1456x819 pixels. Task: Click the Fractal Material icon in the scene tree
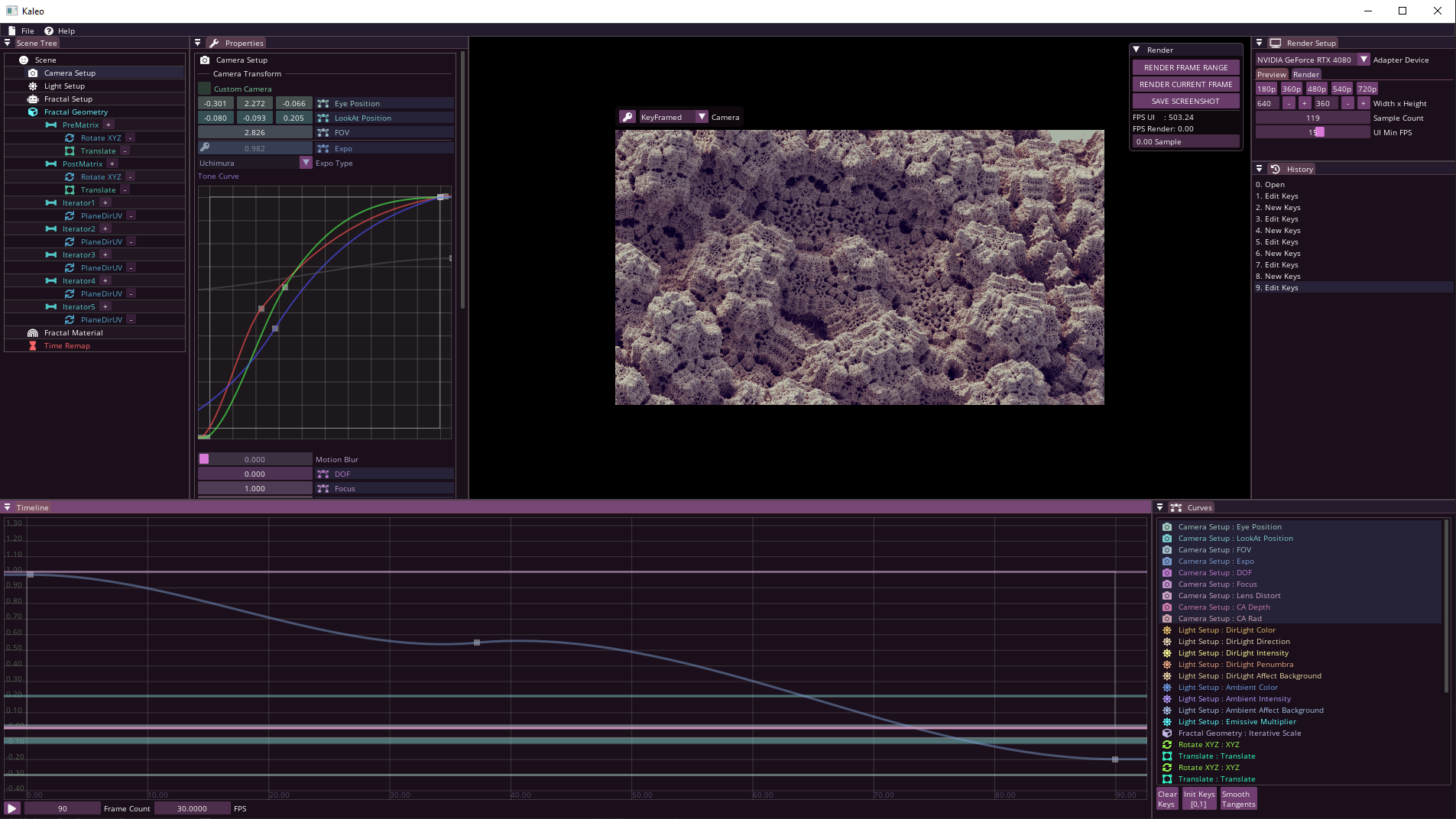(33, 333)
